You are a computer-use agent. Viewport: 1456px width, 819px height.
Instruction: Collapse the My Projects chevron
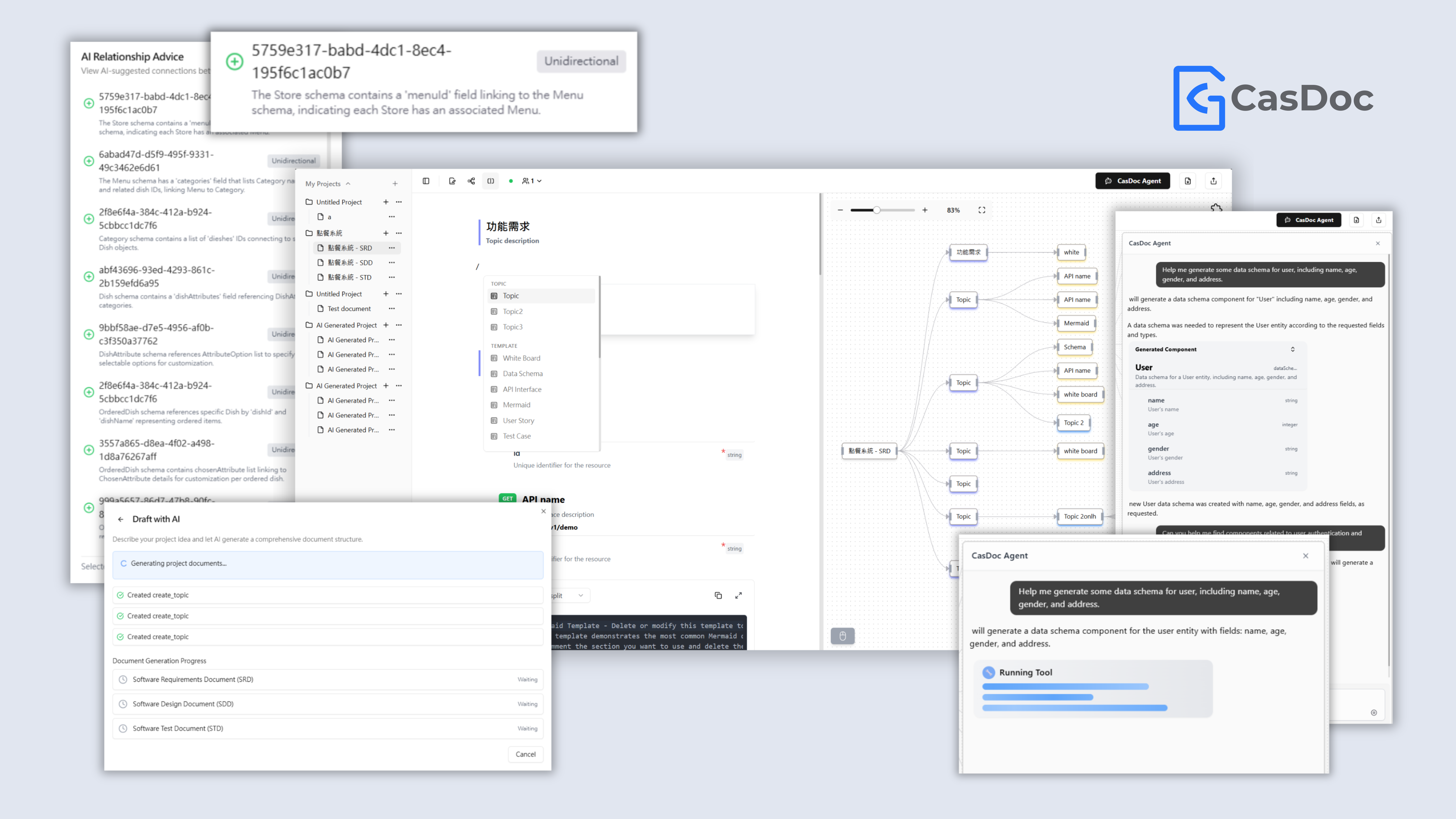(x=348, y=184)
